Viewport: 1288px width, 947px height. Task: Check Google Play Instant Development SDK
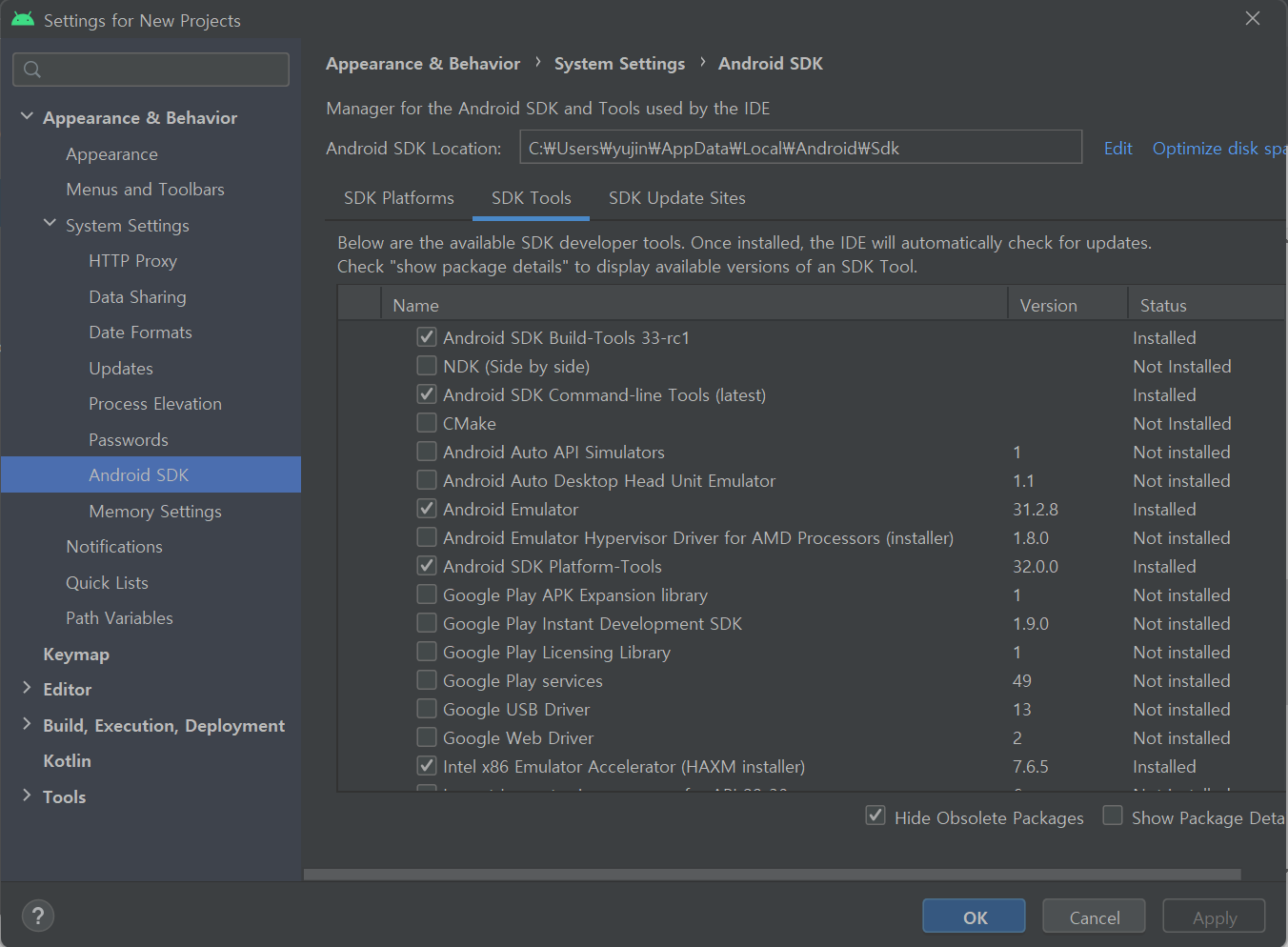tap(427, 623)
